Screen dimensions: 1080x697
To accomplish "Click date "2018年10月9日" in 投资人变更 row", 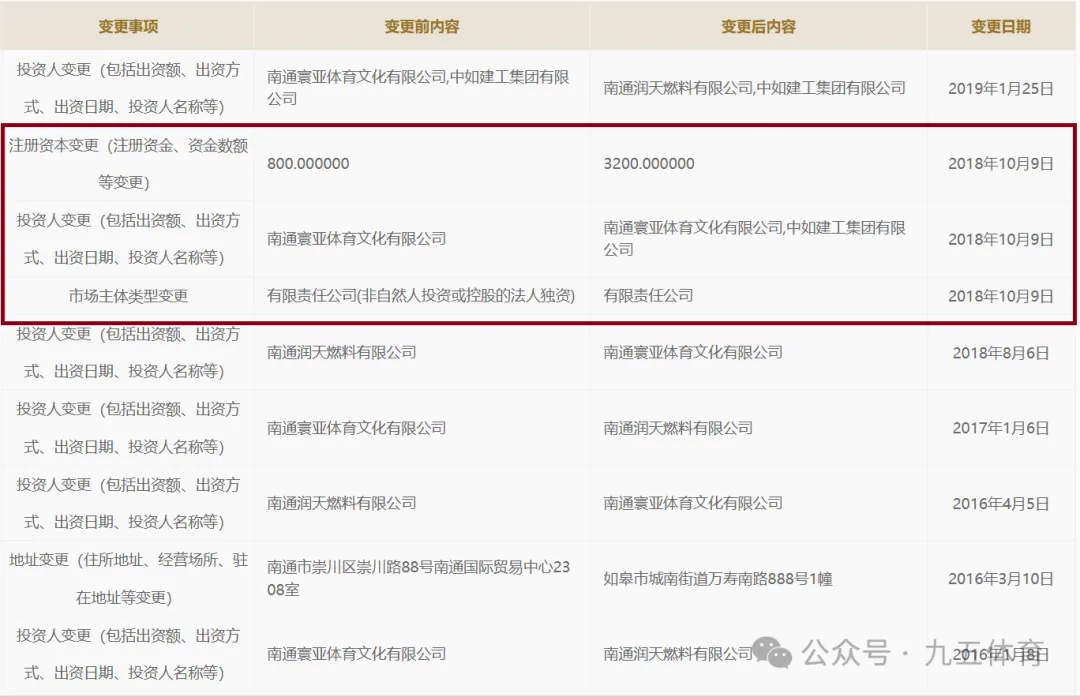I will tap(1001, 239).
